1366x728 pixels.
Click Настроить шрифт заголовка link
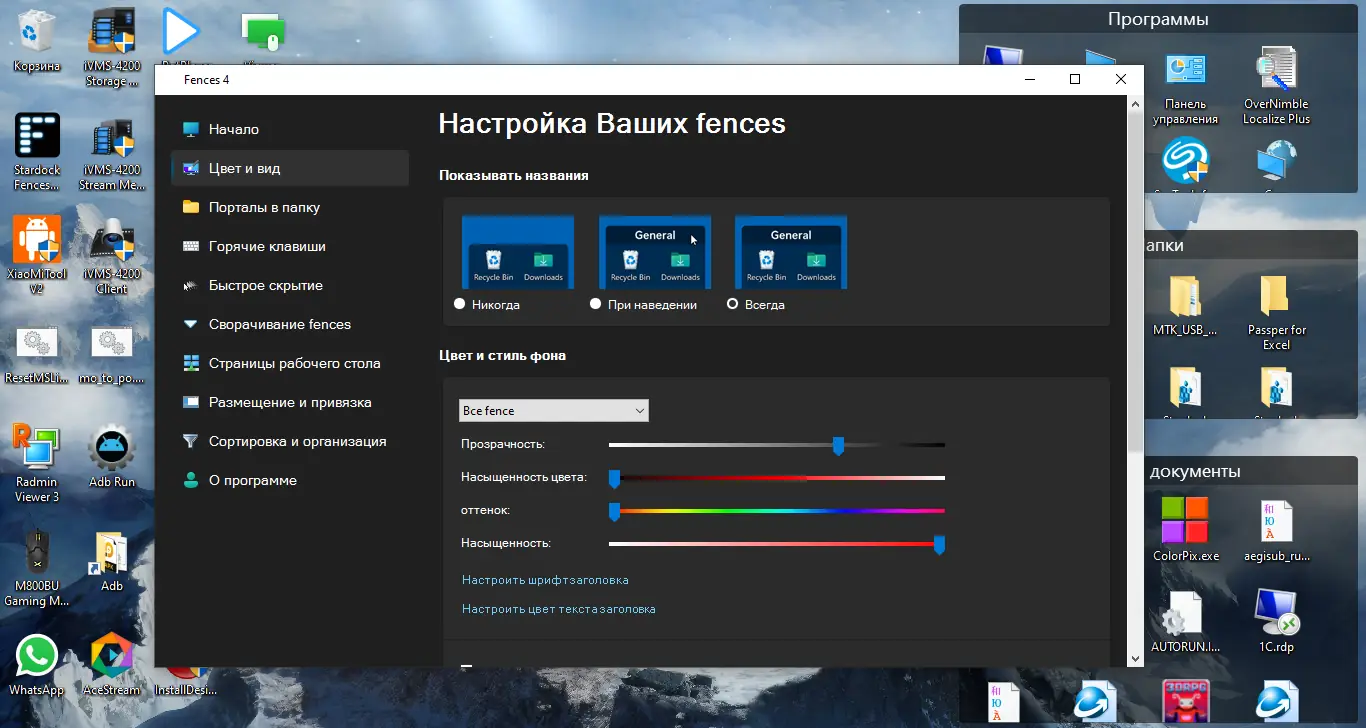545,579
